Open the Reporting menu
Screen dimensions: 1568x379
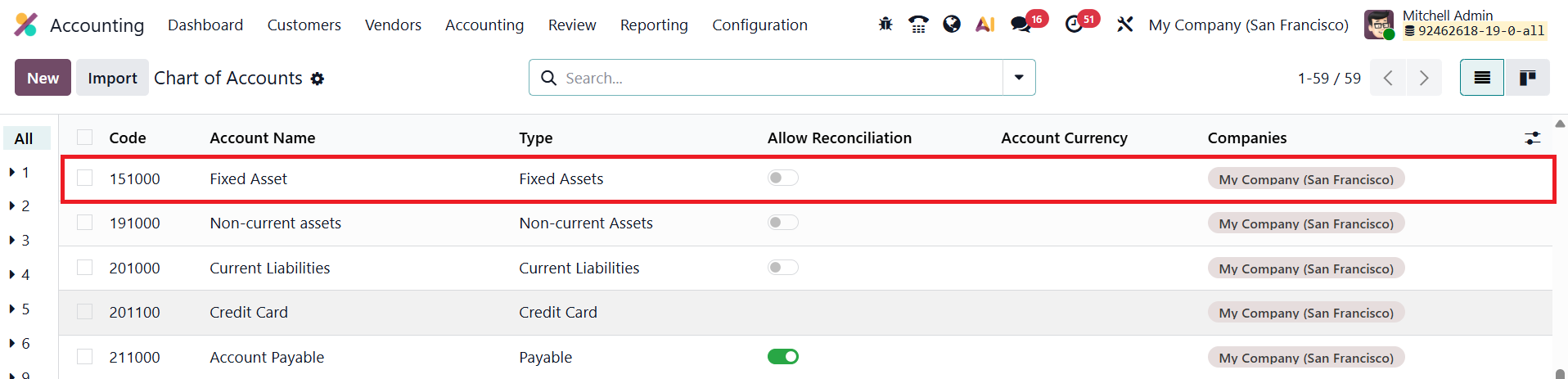[654, 25]
